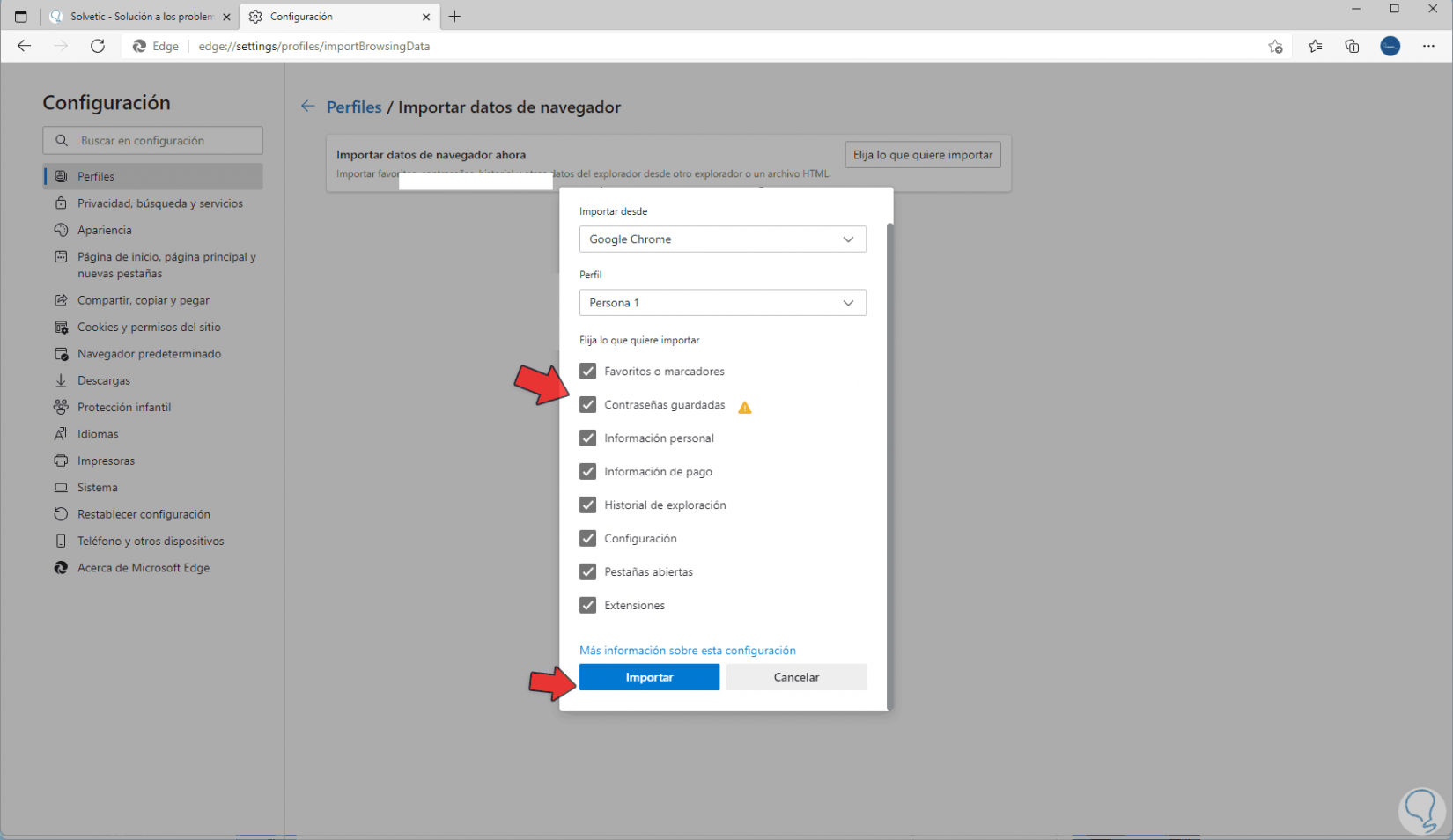Click the saved passwords warning icon

tap(745, 407)
